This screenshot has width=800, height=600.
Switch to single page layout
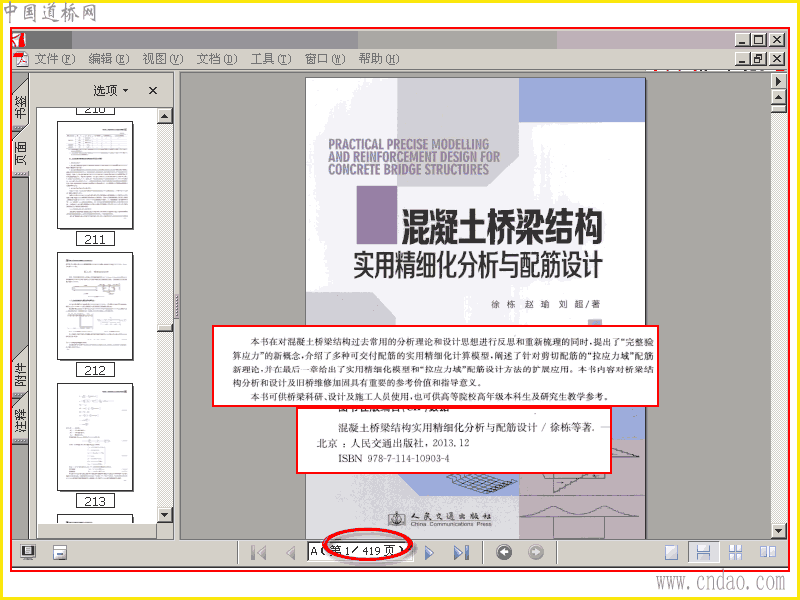pos(671,552)
